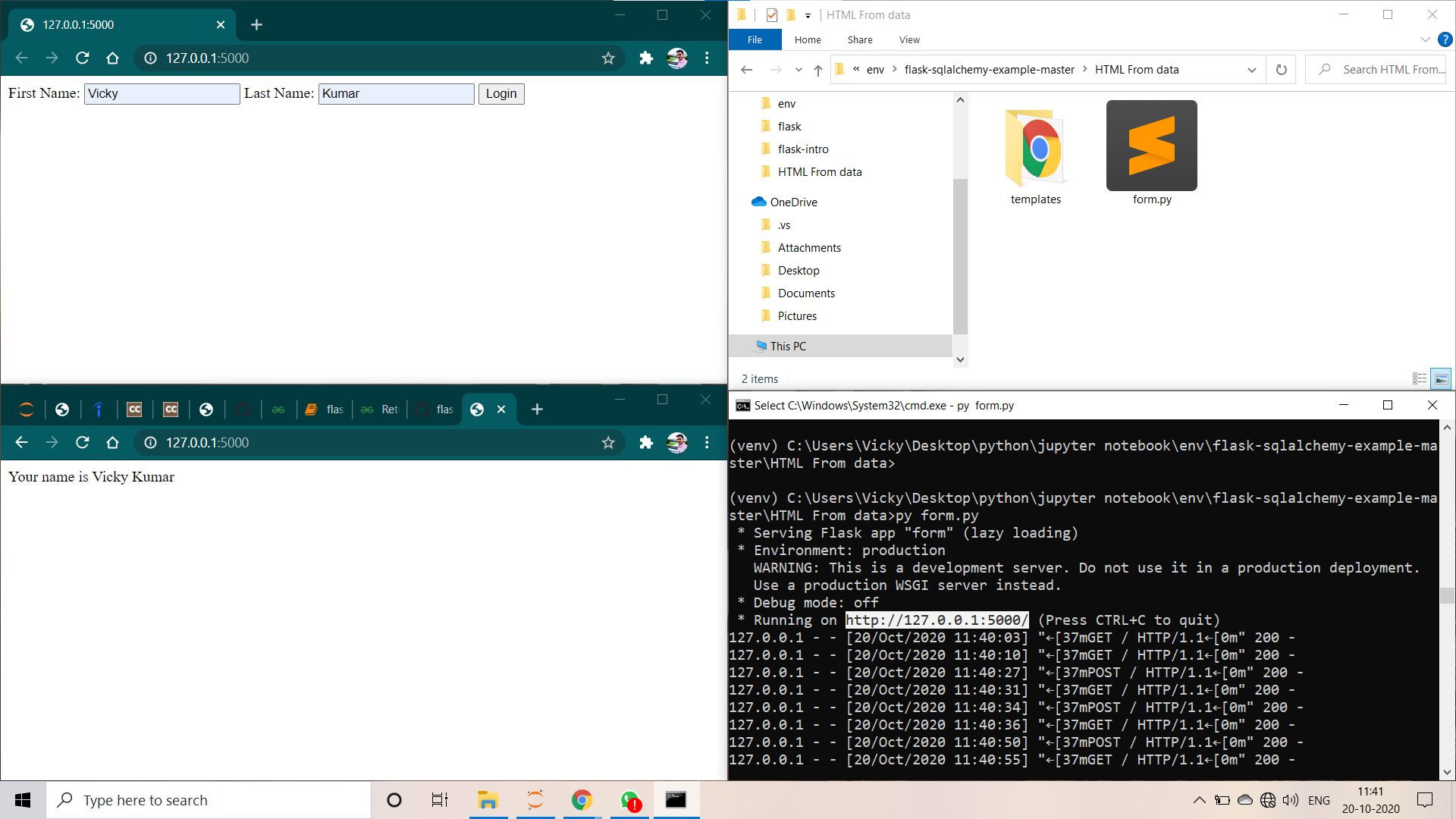Screen dimensions: 1456x819
Task: Open Extensions puzzle icon in top browser
Action: click(645, 58)
